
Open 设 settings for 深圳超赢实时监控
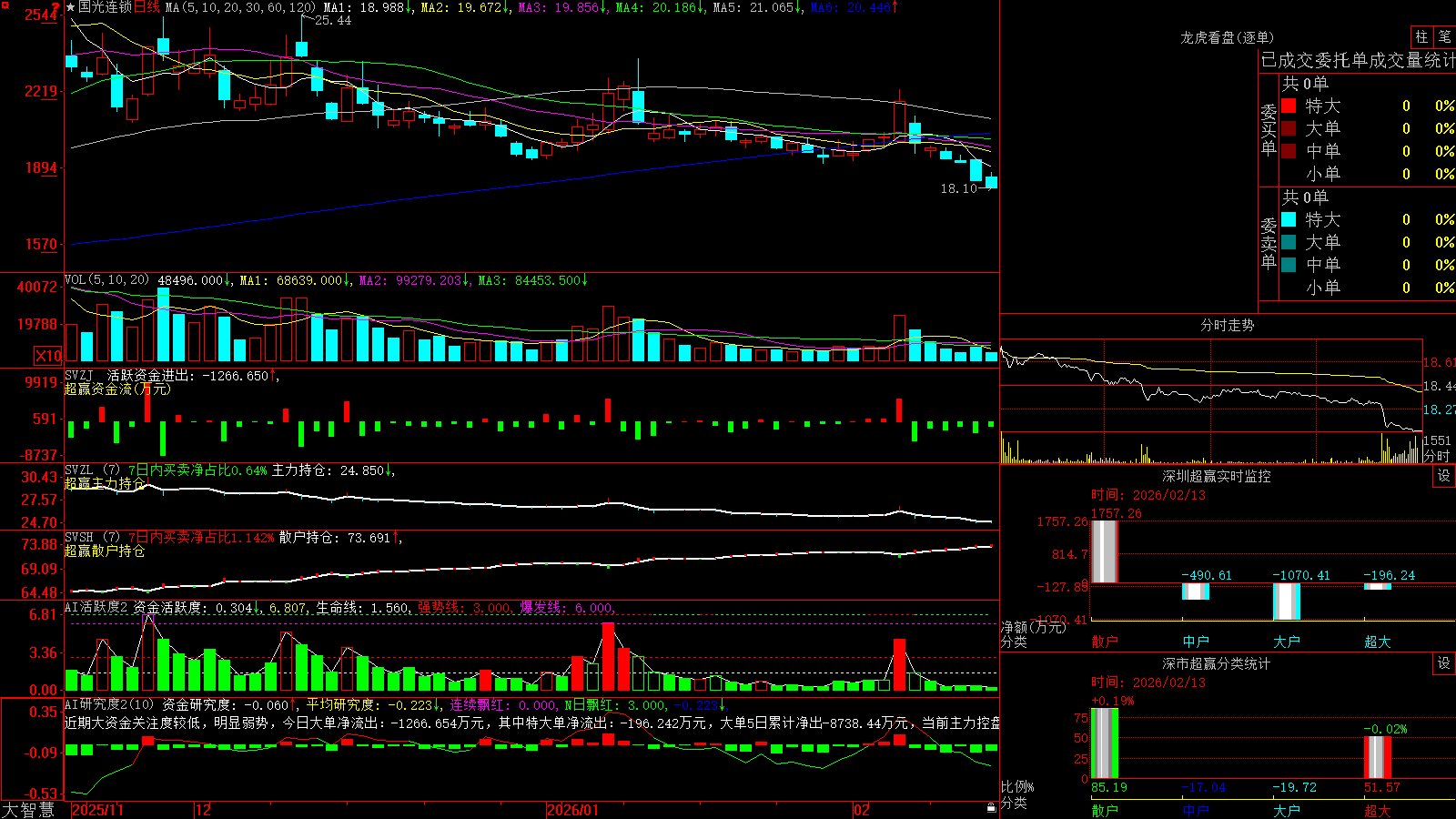click(1444, 476)
